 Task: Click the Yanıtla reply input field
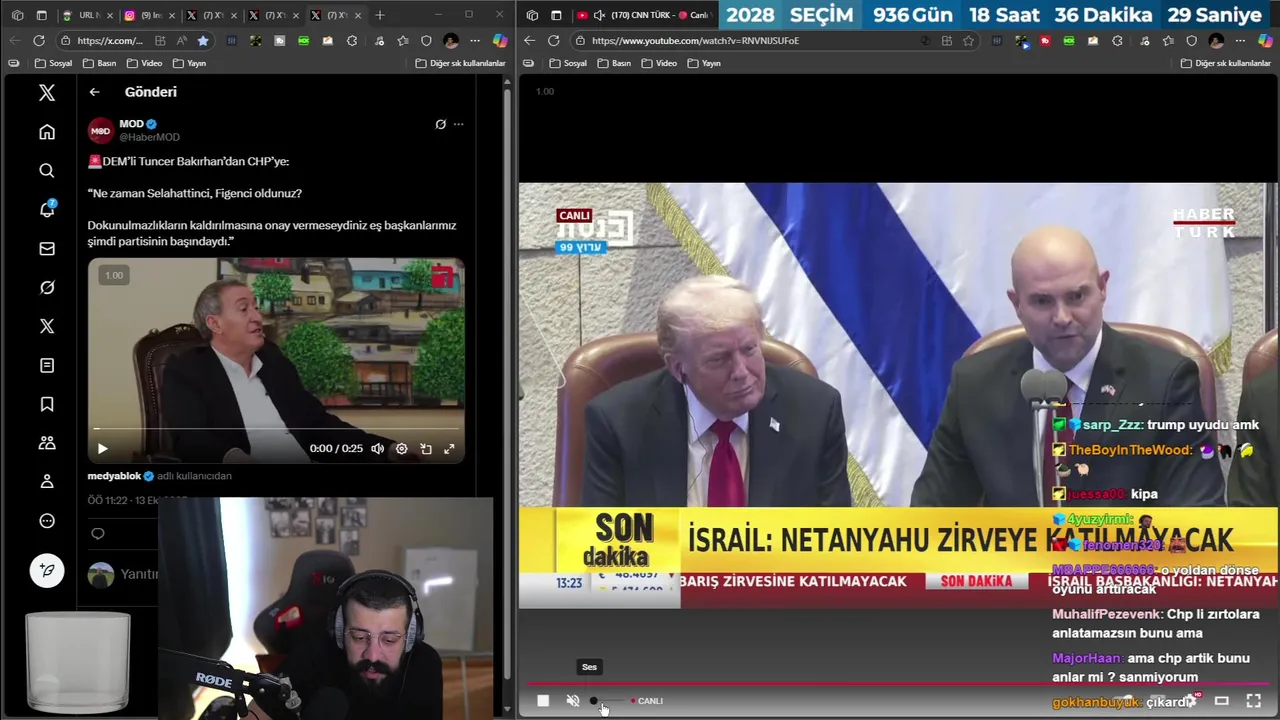click(x=139, y=574)
